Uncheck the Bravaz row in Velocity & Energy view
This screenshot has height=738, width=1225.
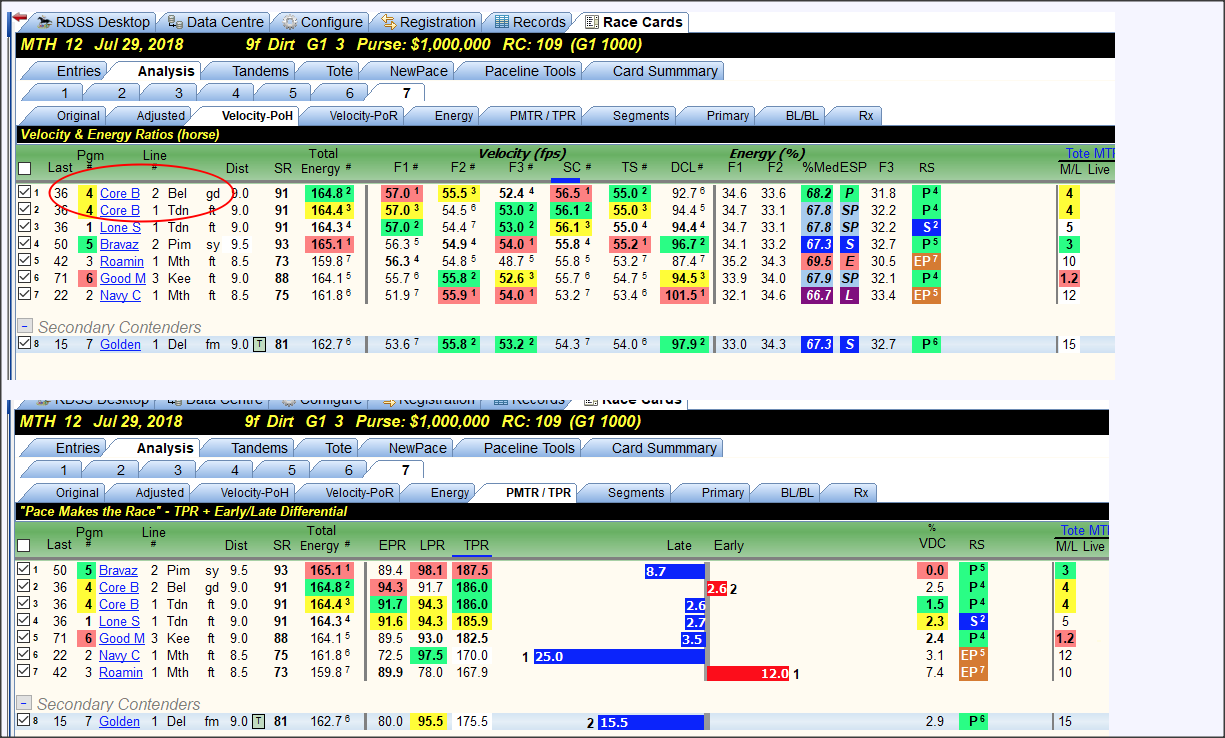pos(25,244)
